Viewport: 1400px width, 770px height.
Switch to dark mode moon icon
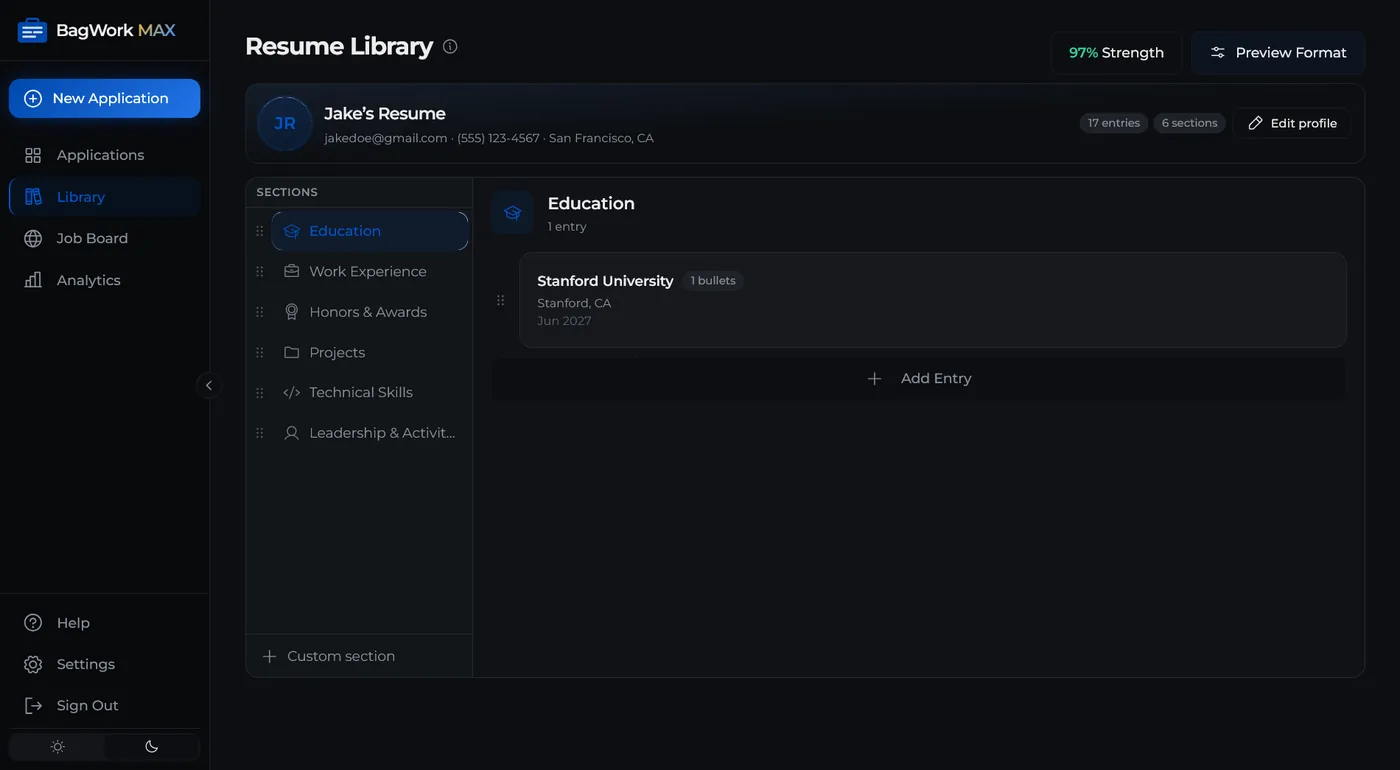coord(152,747)
